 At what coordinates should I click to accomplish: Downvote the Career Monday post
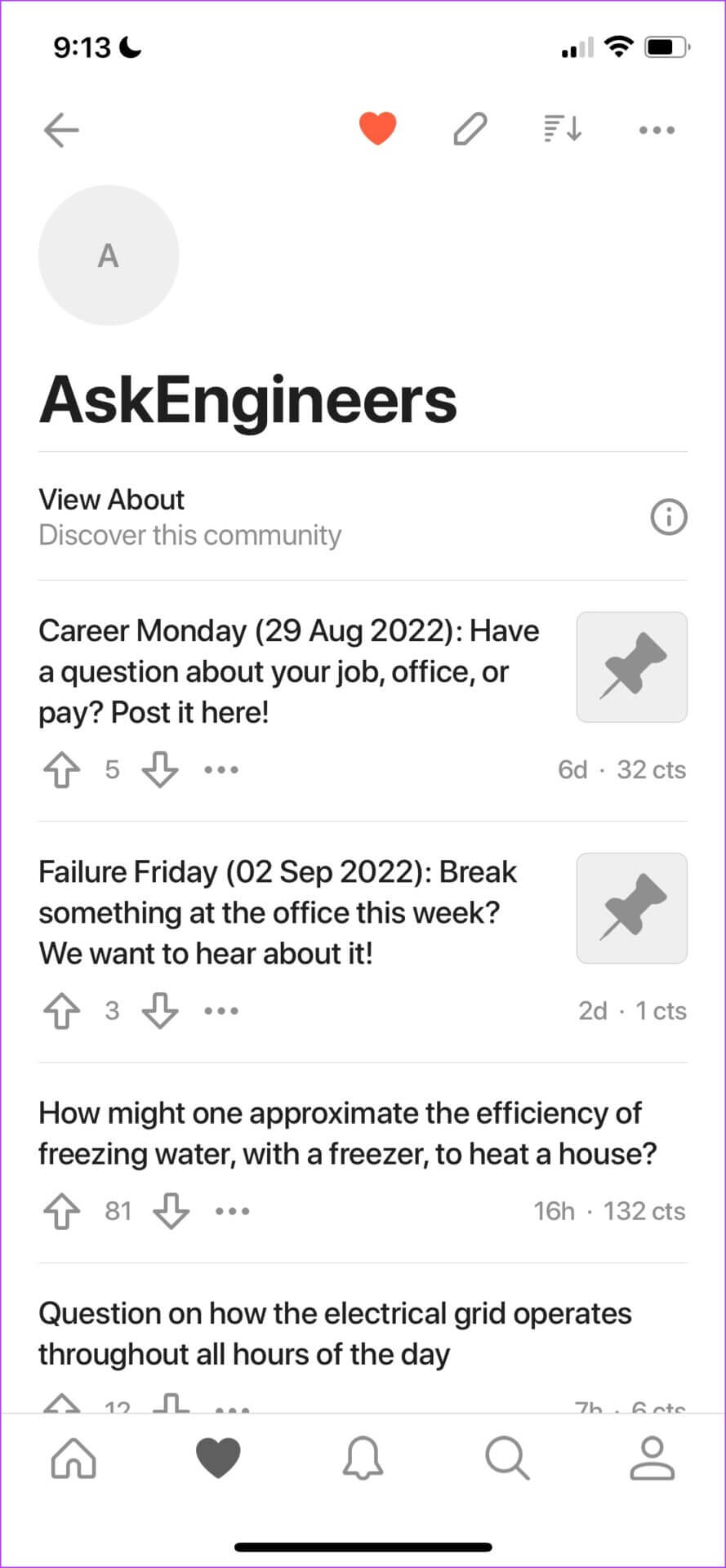[x=160, y=769]
